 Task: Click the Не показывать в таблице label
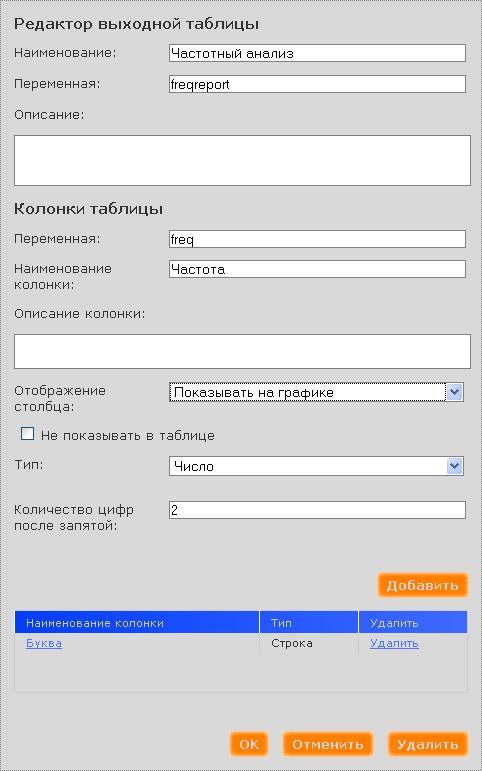point(128,435)
